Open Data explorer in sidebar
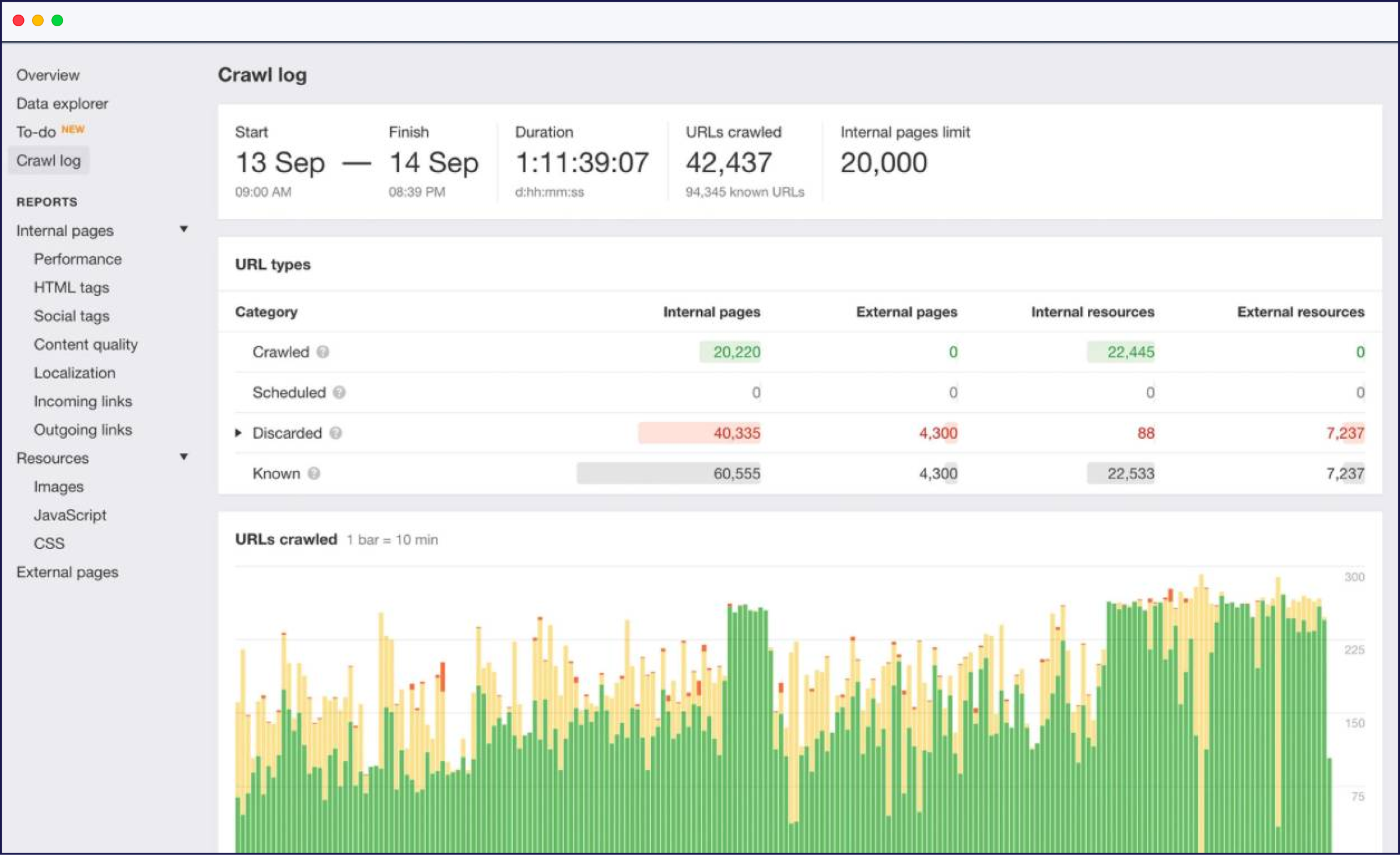This screenshot has width=1400, height=855. [62, 104]
